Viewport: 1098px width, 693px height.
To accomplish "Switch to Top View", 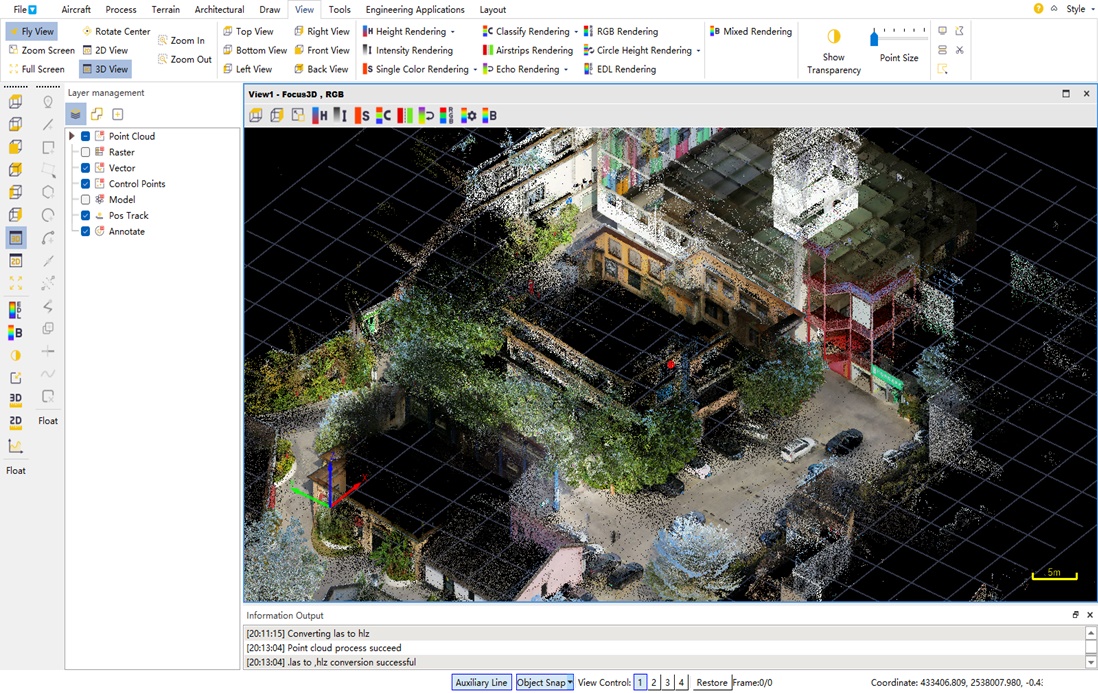I will (x=248, y=32).
